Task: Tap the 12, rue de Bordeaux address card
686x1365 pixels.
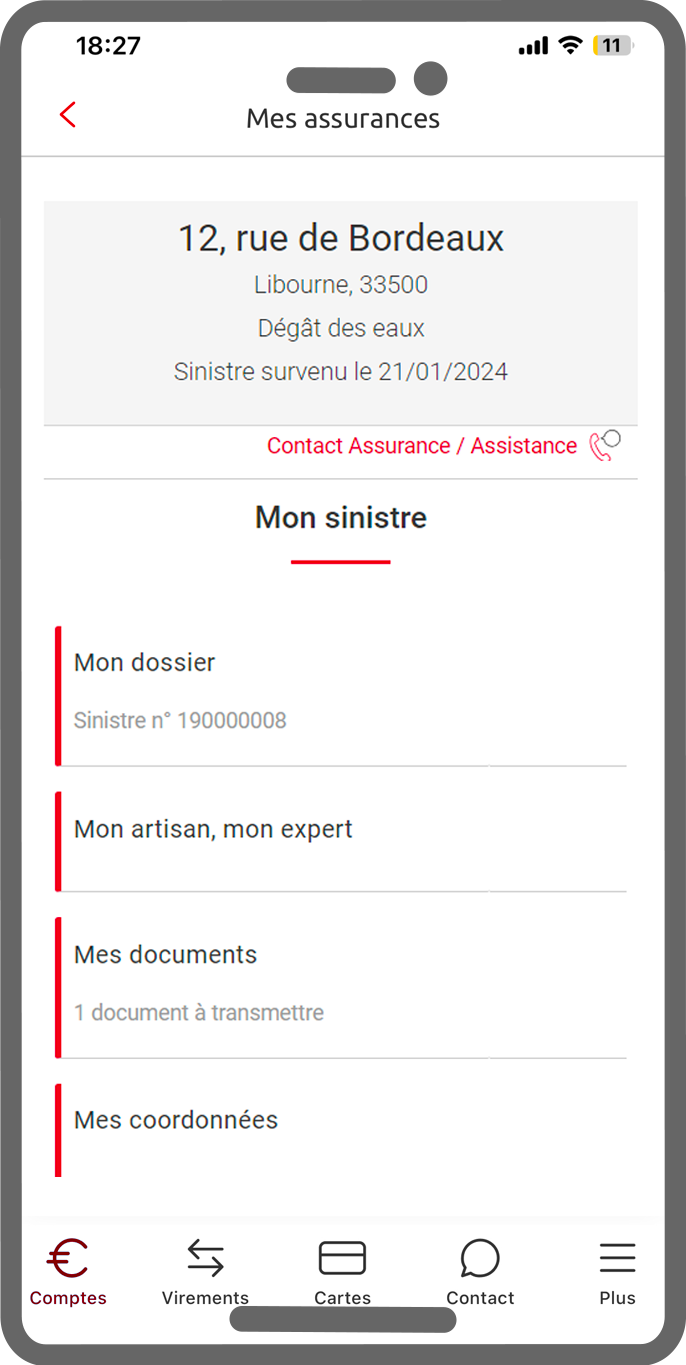Action: tap(341, 313)
